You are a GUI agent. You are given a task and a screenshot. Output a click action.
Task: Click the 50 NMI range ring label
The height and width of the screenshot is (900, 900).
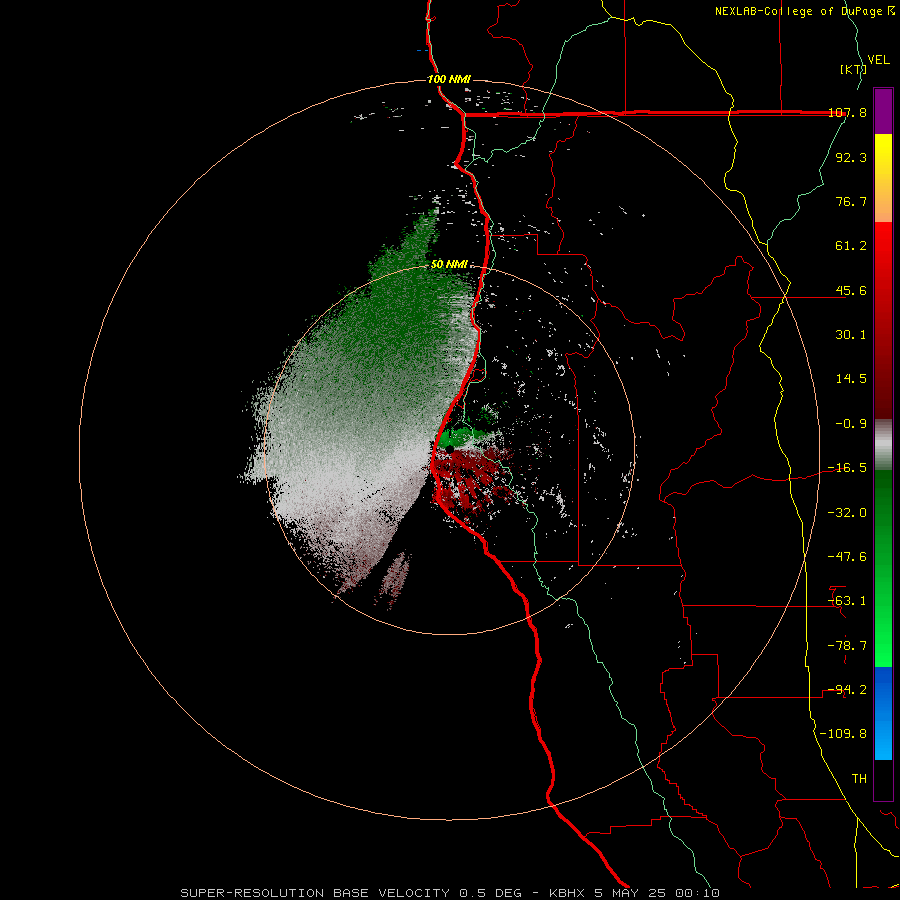point(449,264)
